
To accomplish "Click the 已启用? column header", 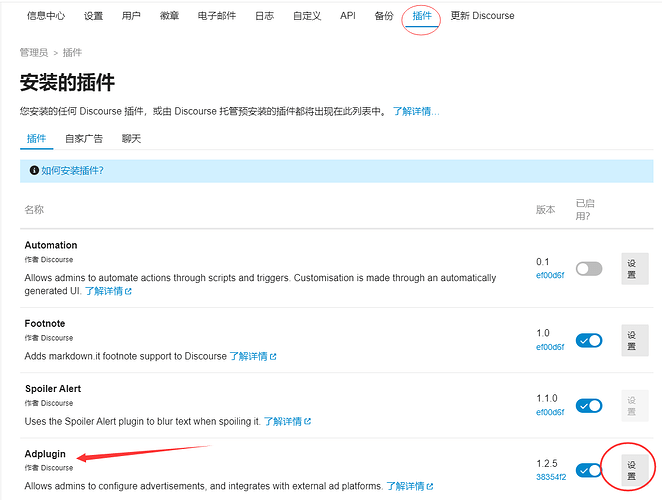I will (585, 209).
